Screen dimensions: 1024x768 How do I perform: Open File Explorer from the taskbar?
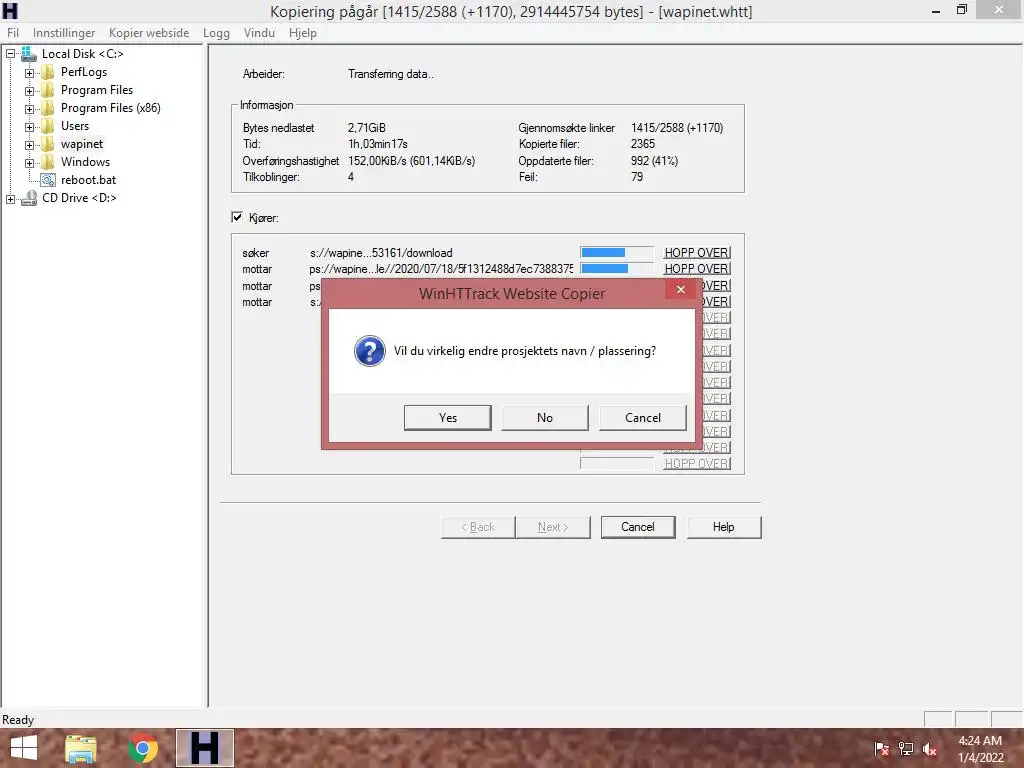click(81, 748)
